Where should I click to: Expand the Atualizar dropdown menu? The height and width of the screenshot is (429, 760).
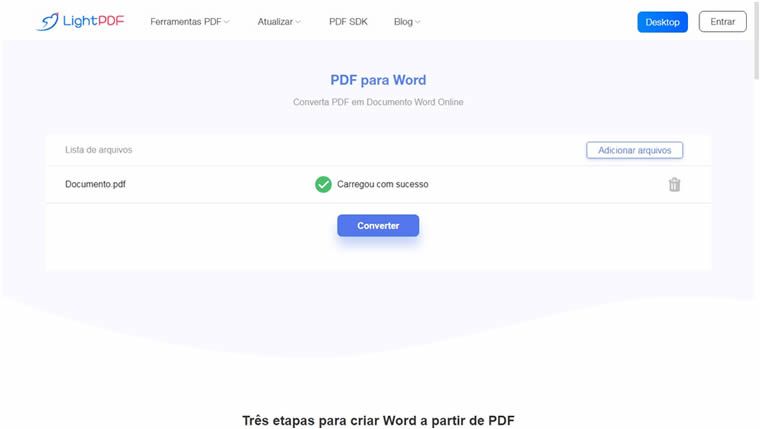point(279,22)
